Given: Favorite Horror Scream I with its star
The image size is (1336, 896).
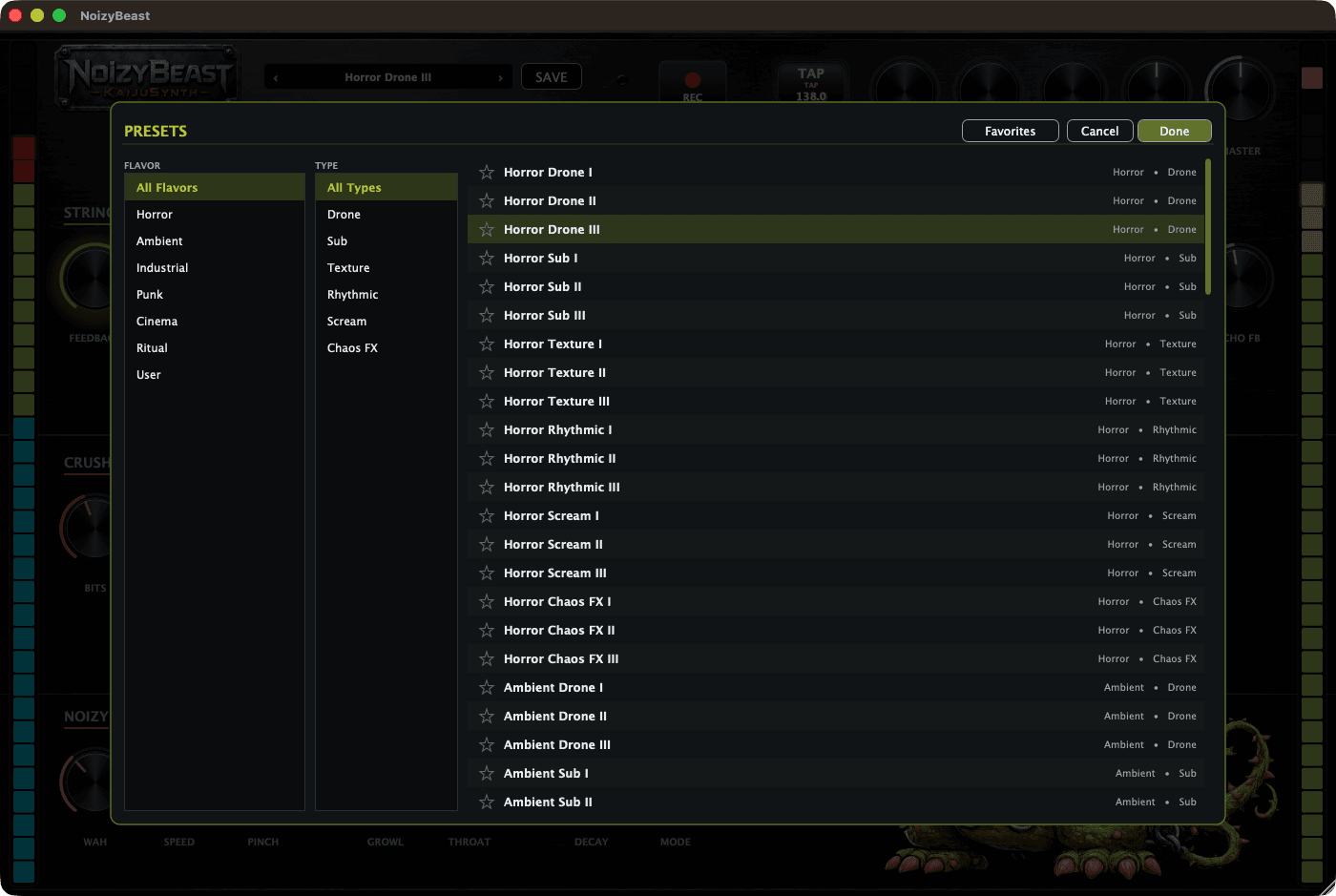Looking at the screenshot, I should pos(487,516).
